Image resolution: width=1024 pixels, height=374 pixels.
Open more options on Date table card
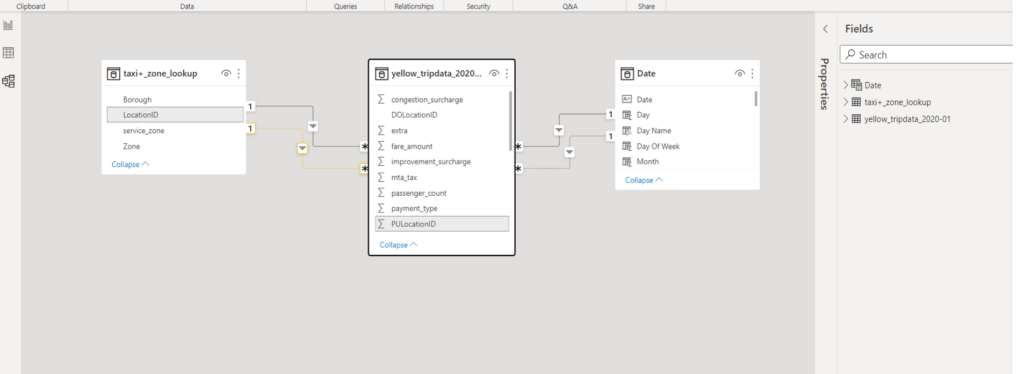(752, 74)
